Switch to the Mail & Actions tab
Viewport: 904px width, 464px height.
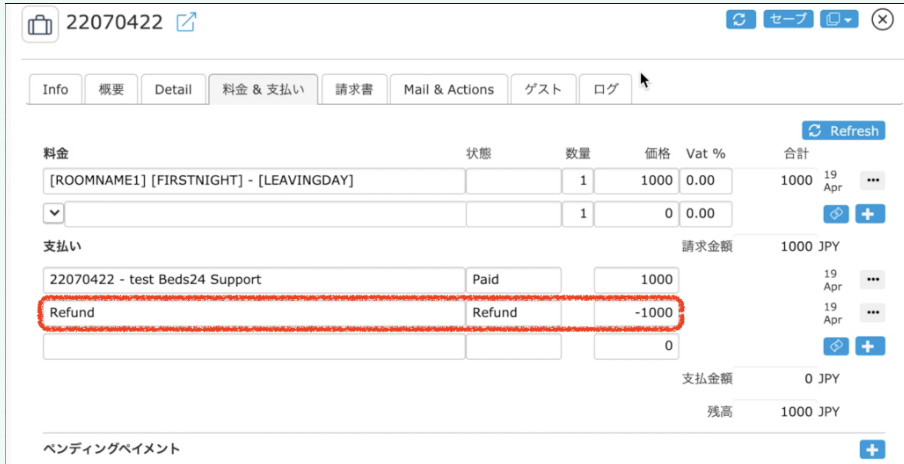point(448,89)
